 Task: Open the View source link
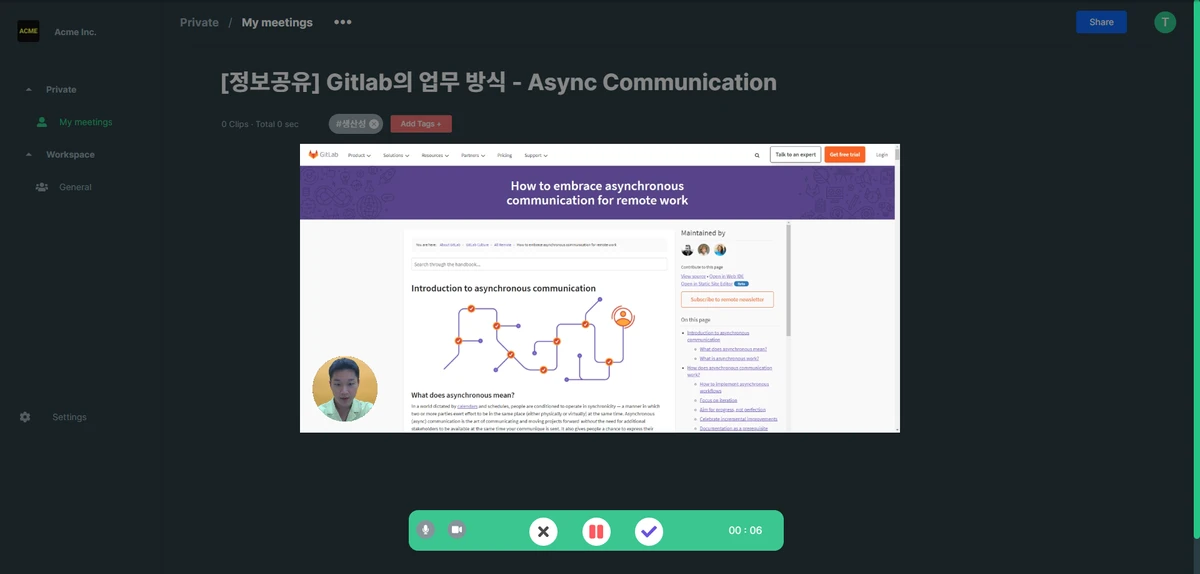(x=693, y=276)
